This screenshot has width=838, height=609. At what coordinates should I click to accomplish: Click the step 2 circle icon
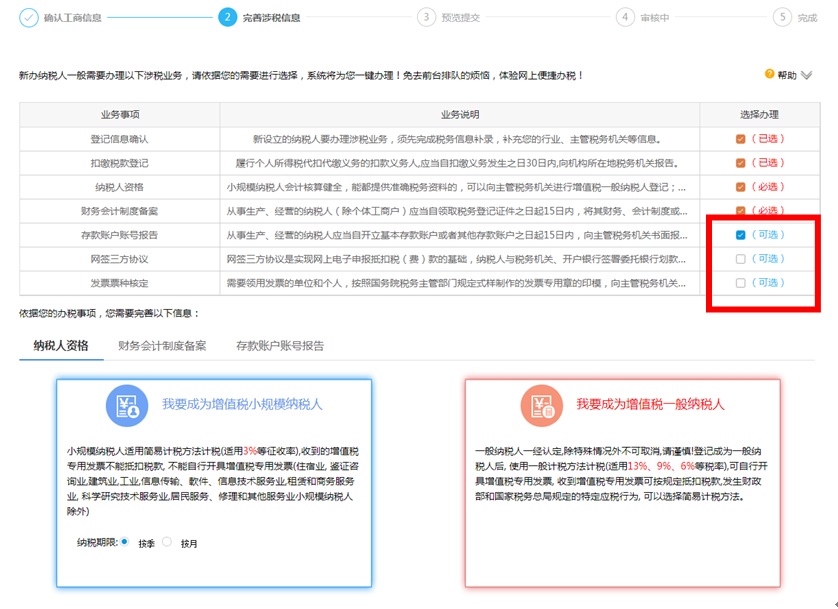tap(228, 17)
